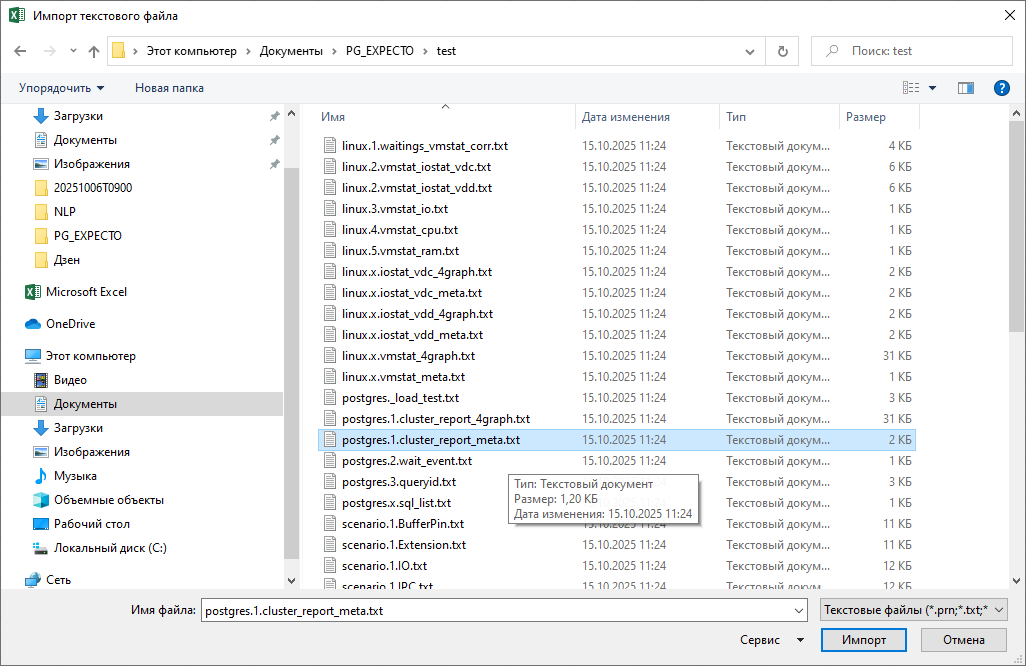
Task: Create Новая папка
Action: coord(169,88)
